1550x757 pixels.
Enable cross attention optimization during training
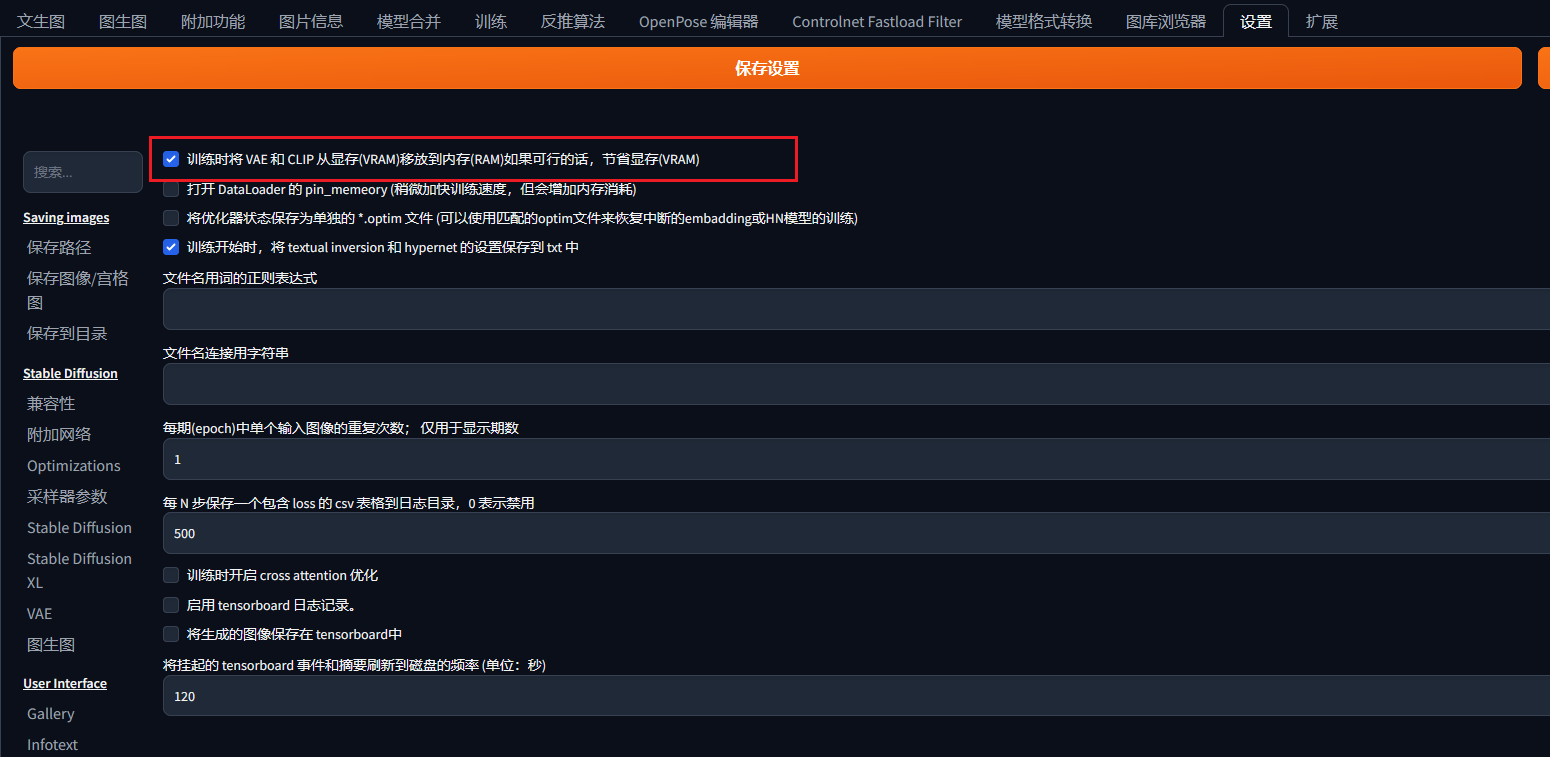pyautogui.click(x=171, y=576)
